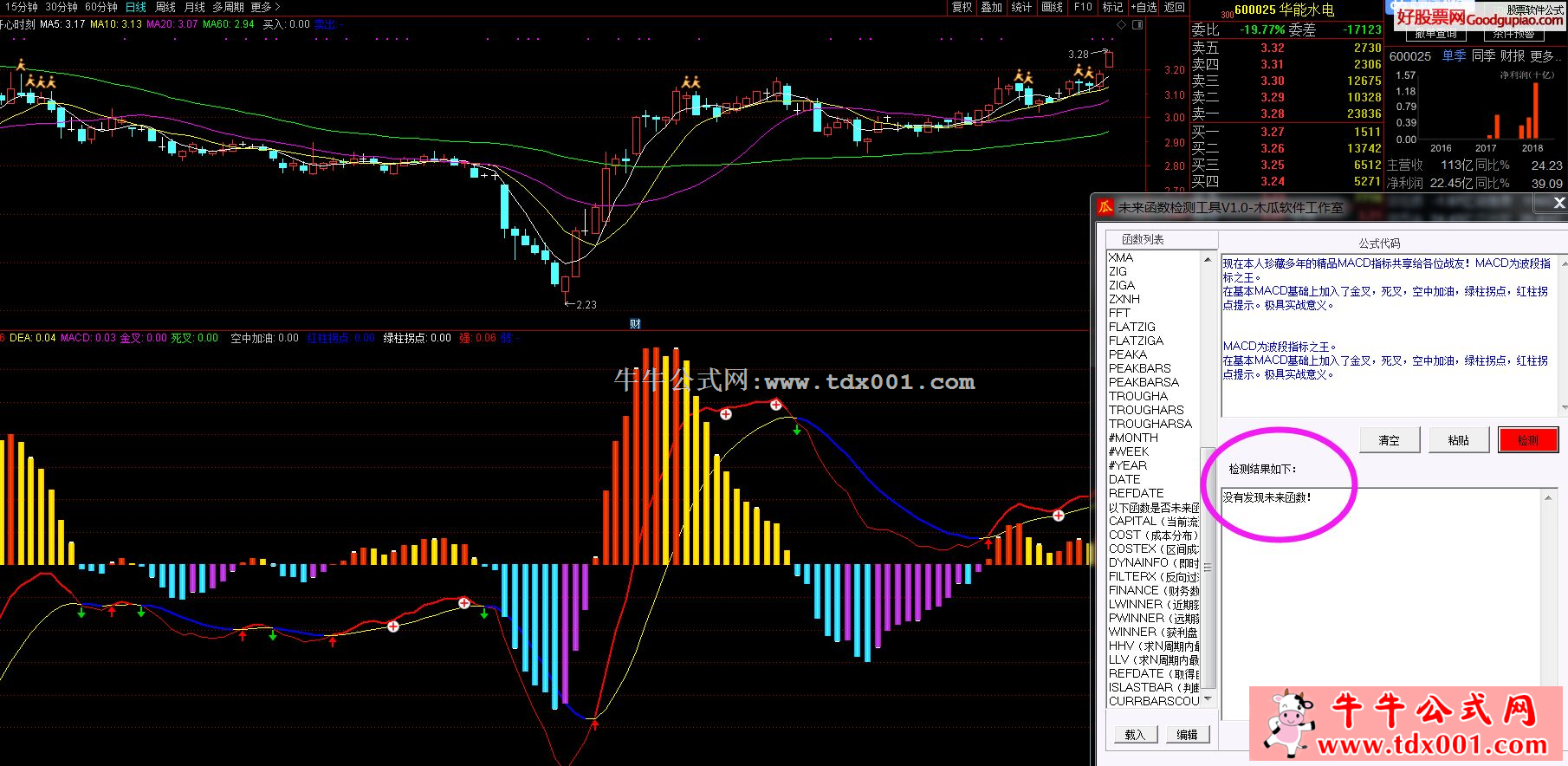Activate the 画线 drawing tool

[1053, 7]
